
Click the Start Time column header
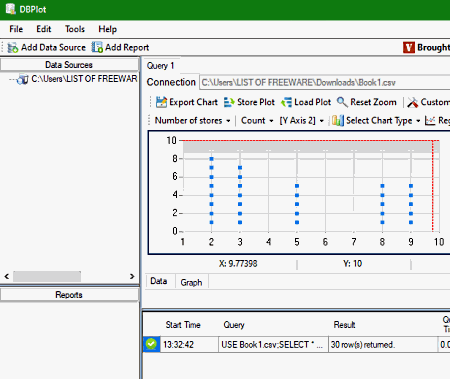pos(183,325)
